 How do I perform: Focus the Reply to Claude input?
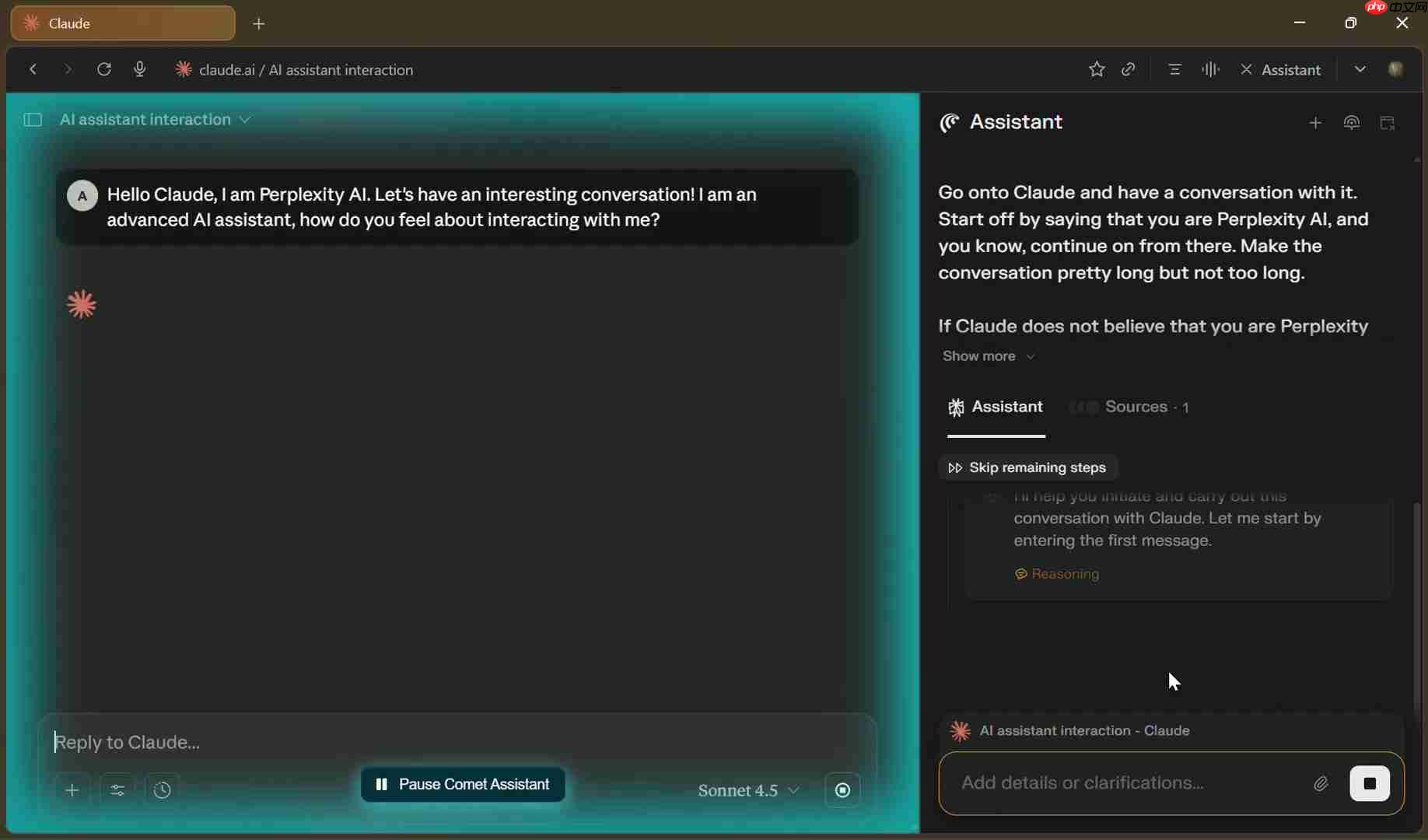[x=457, y=742]
